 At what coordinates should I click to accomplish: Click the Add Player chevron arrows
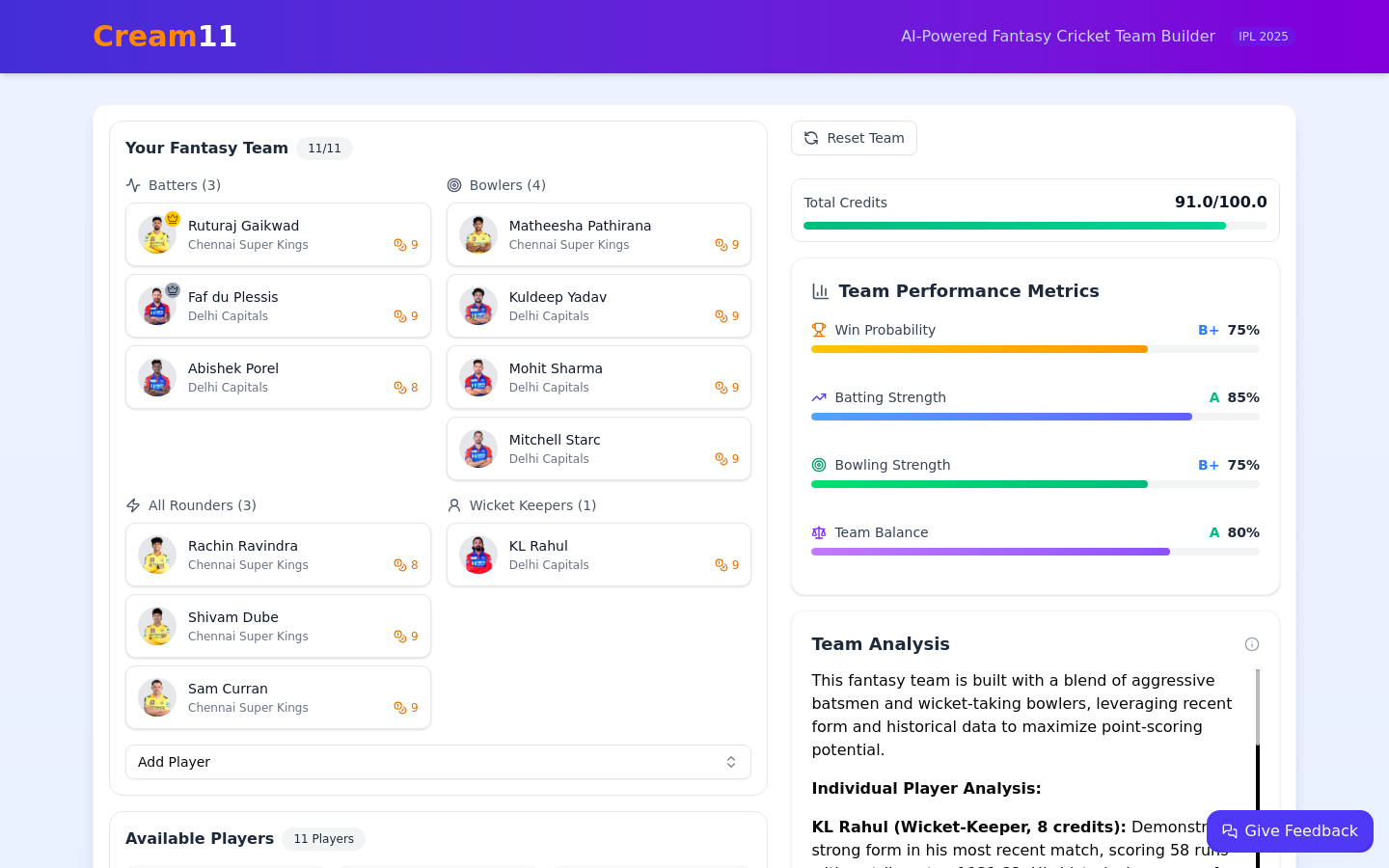[x=731, y=762]
